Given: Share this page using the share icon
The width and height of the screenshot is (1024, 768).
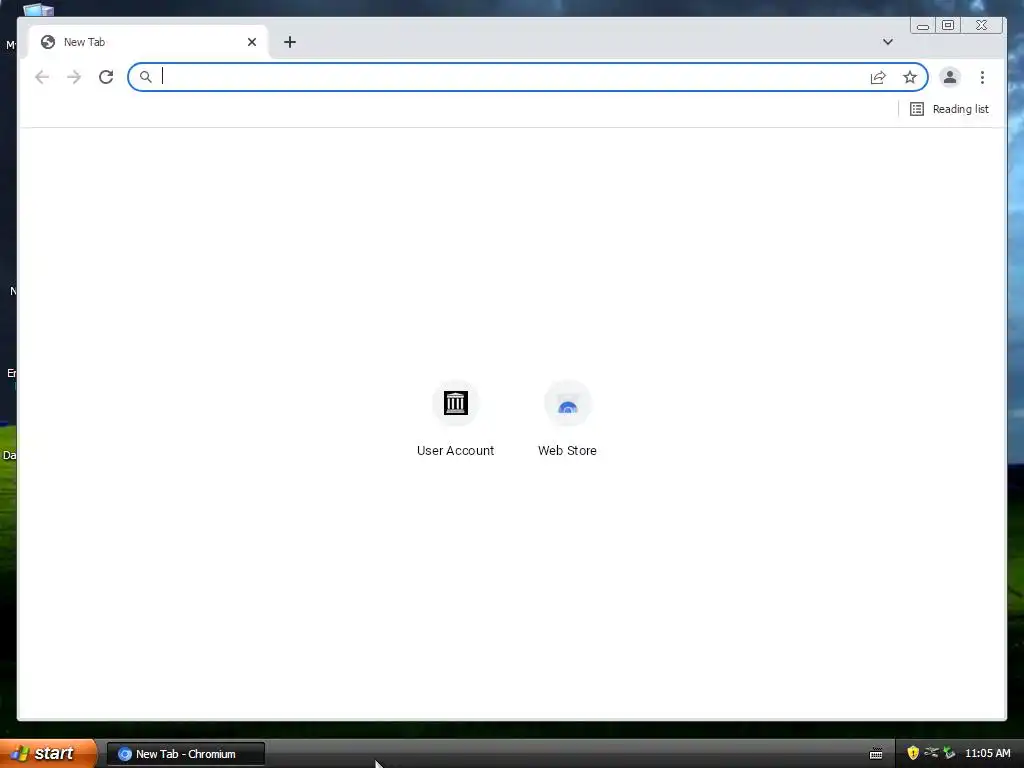Looking at the screenshot, I should tap(878, 77).
